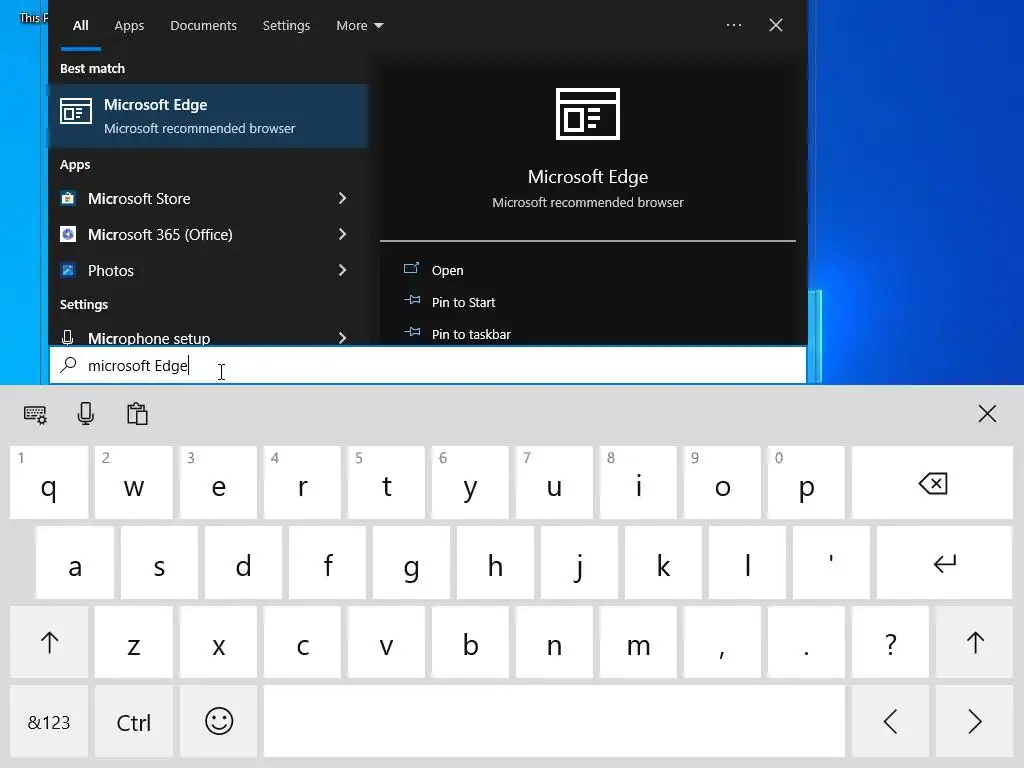Open the More filter dropdown
Screen dimensions: 1024x768
pos(359,25)
